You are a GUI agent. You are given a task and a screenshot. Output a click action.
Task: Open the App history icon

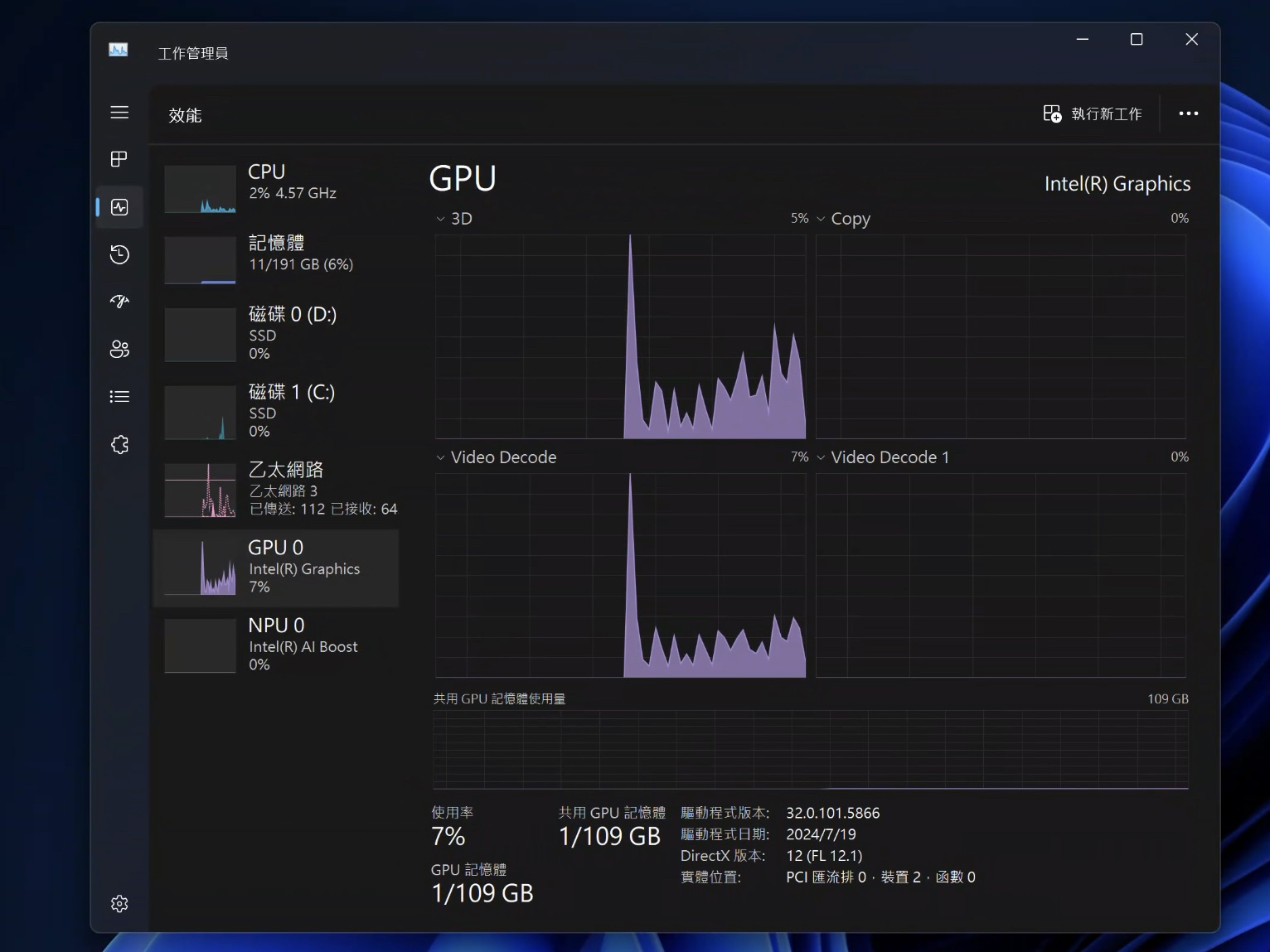(119, 254)
